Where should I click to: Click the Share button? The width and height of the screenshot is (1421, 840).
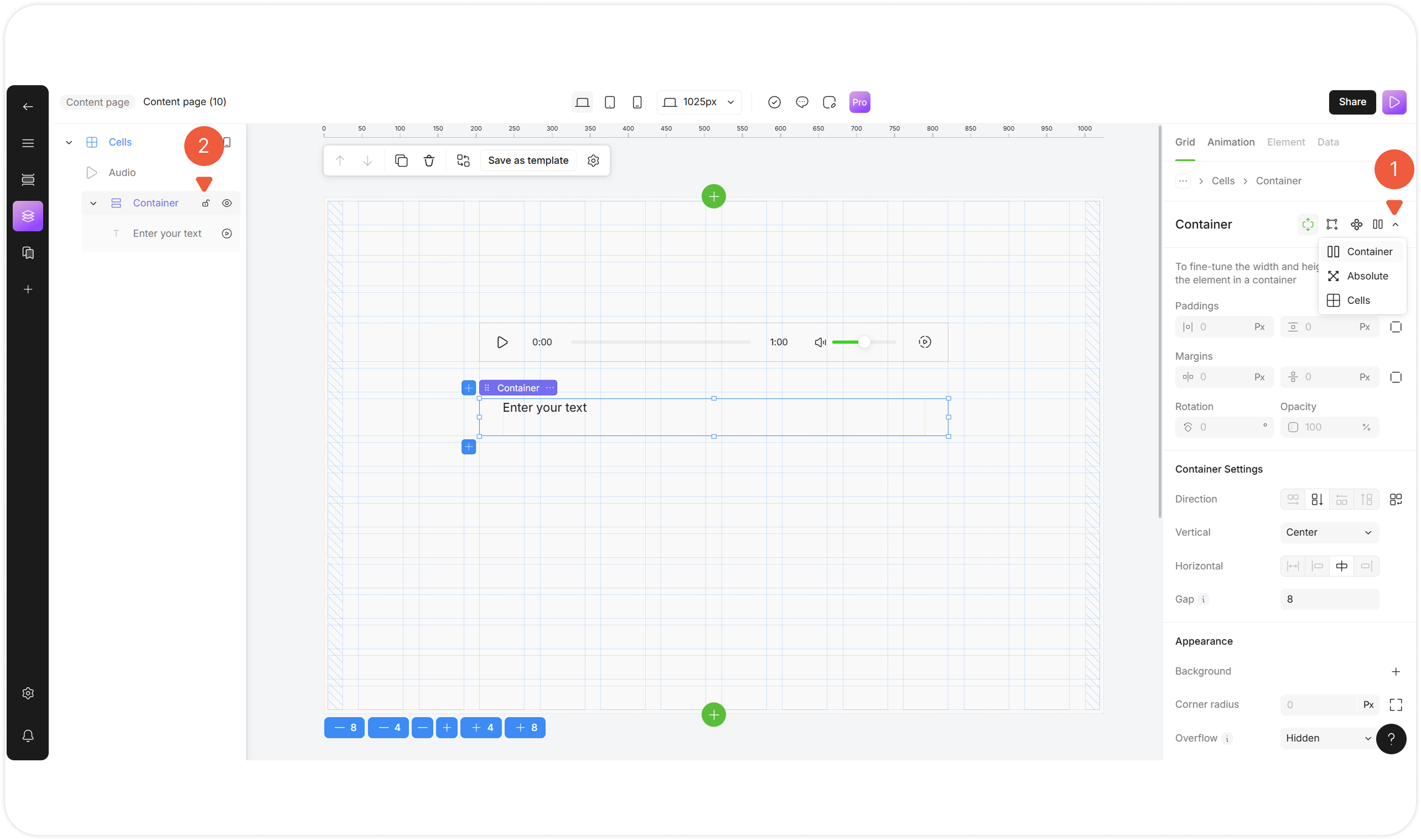1352,102
